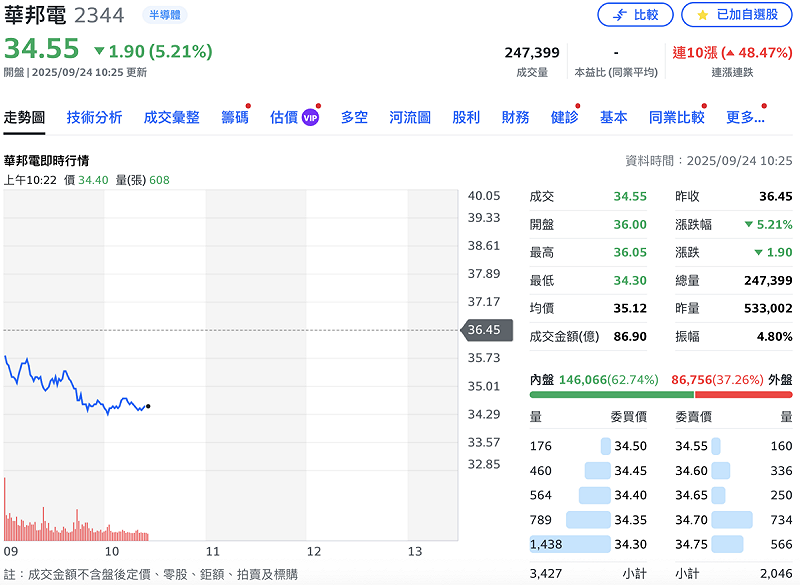Click the bid price 34.35
The width and height of the screenshot is (800, 585).
pyautogui.click(x=630, y=520)
